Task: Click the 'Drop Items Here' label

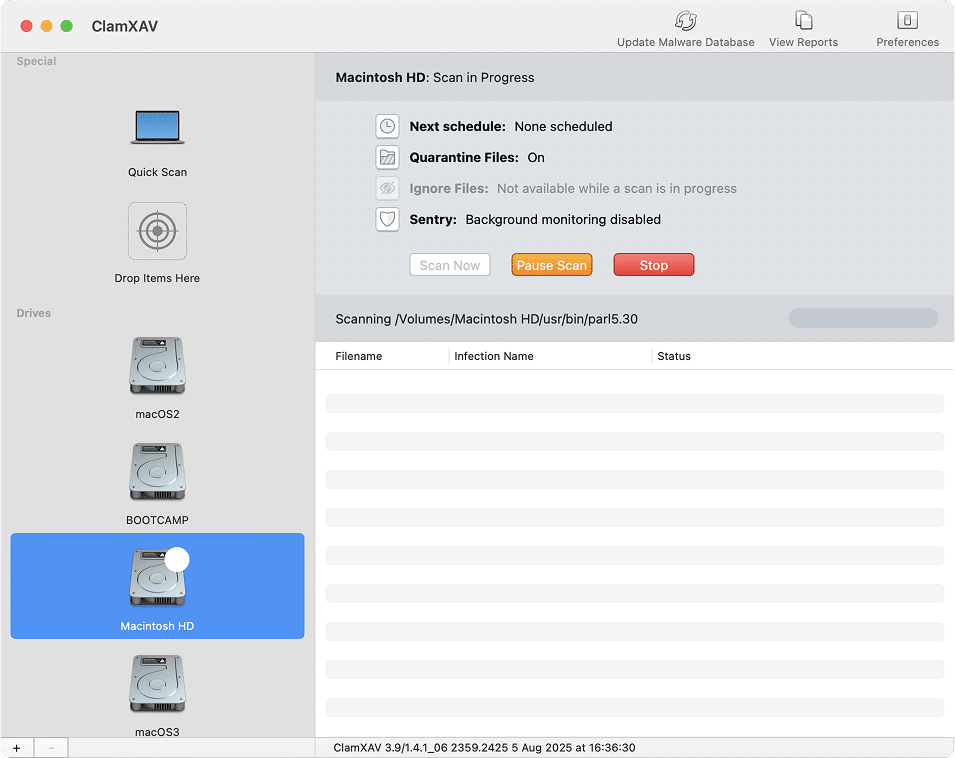Action: [x=157, y=278]
